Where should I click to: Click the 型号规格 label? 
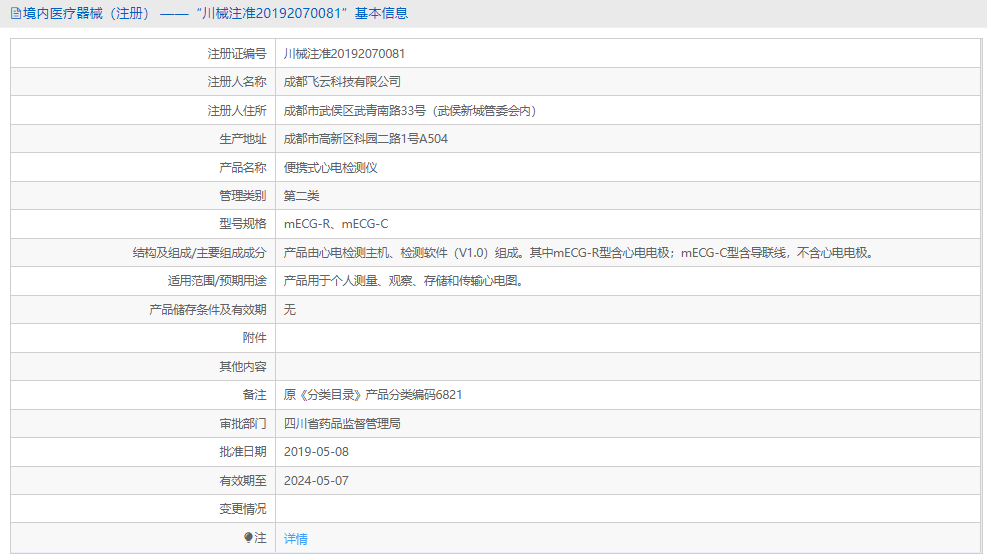(242, 224)
